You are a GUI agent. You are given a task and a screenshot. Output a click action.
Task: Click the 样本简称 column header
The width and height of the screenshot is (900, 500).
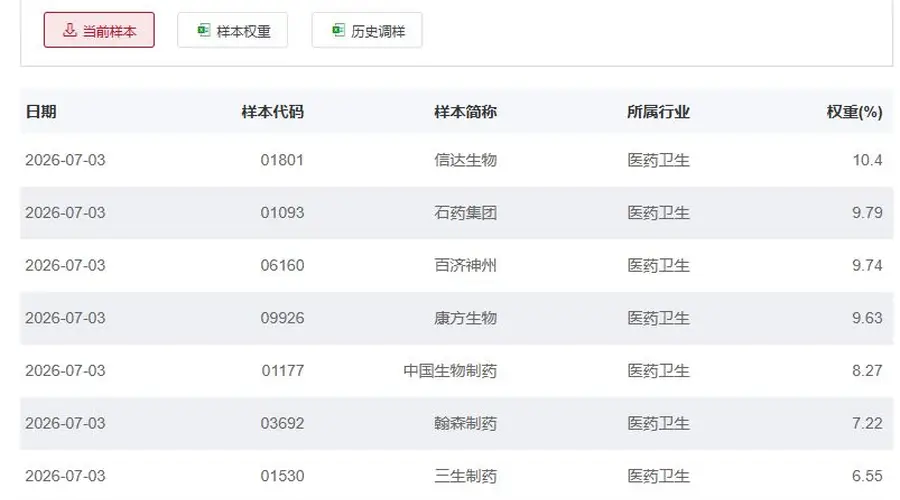465,111
